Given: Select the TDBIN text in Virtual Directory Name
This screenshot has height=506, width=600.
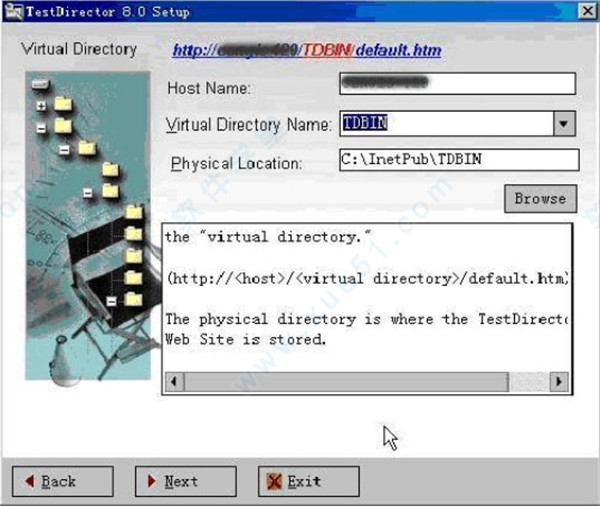Looking at the screenshot, I should (366, 123).
